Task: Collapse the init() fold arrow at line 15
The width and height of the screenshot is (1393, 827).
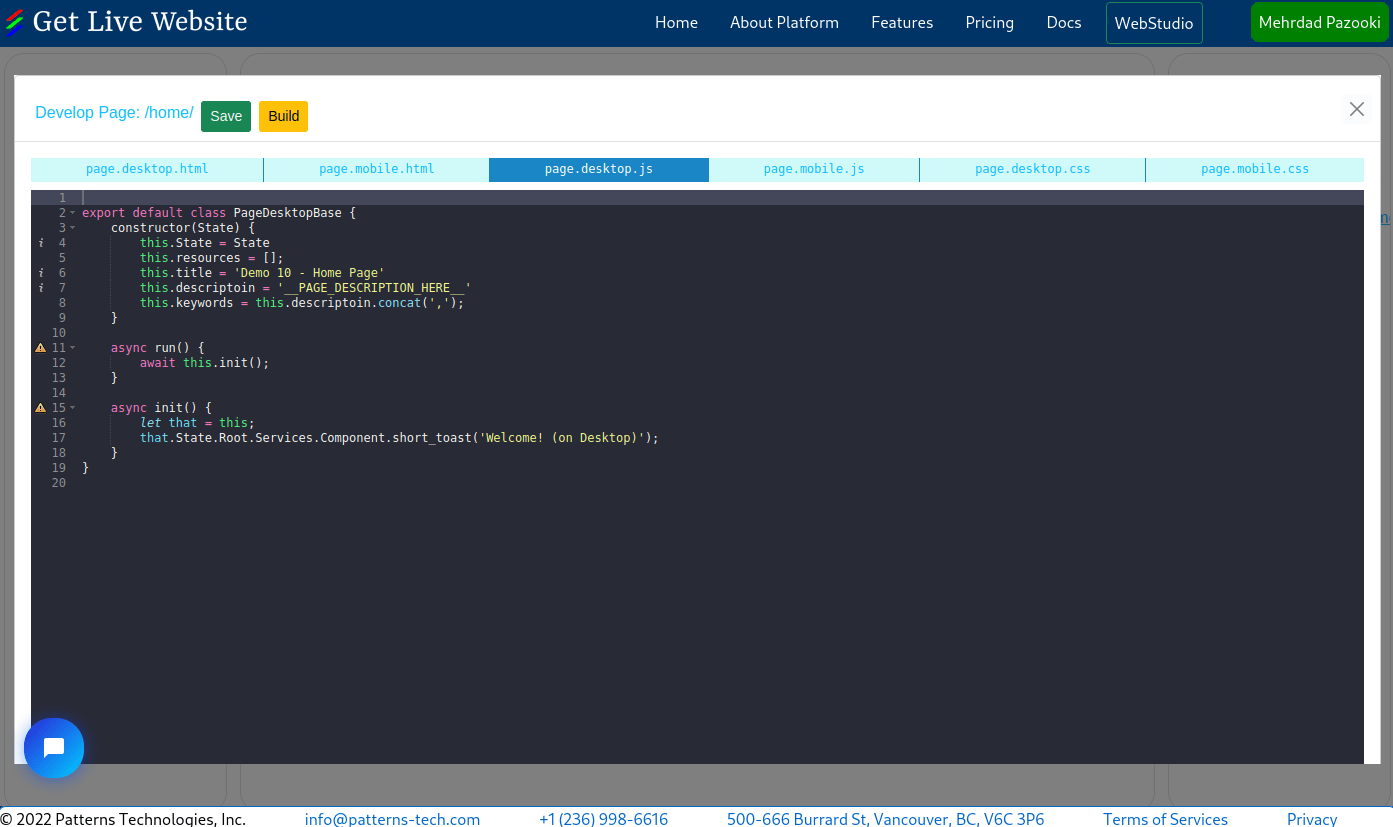Action: 72,408
